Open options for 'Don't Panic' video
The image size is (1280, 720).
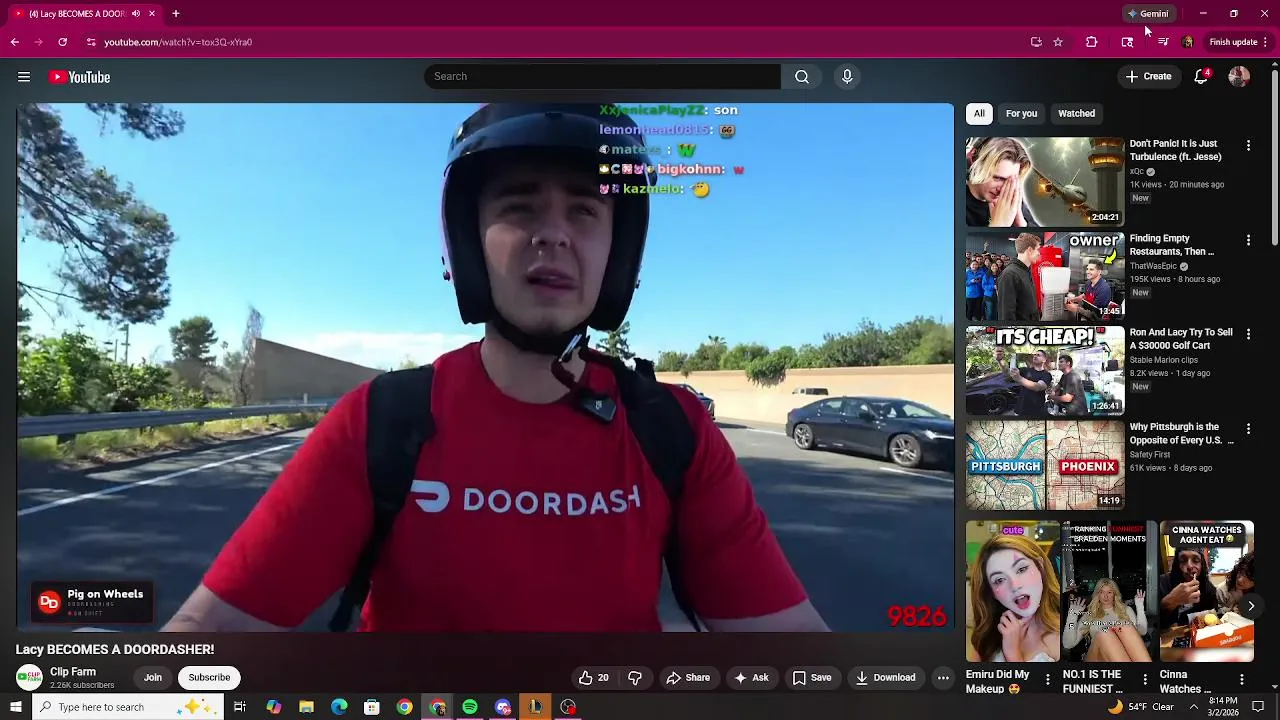click(1248, 146)
